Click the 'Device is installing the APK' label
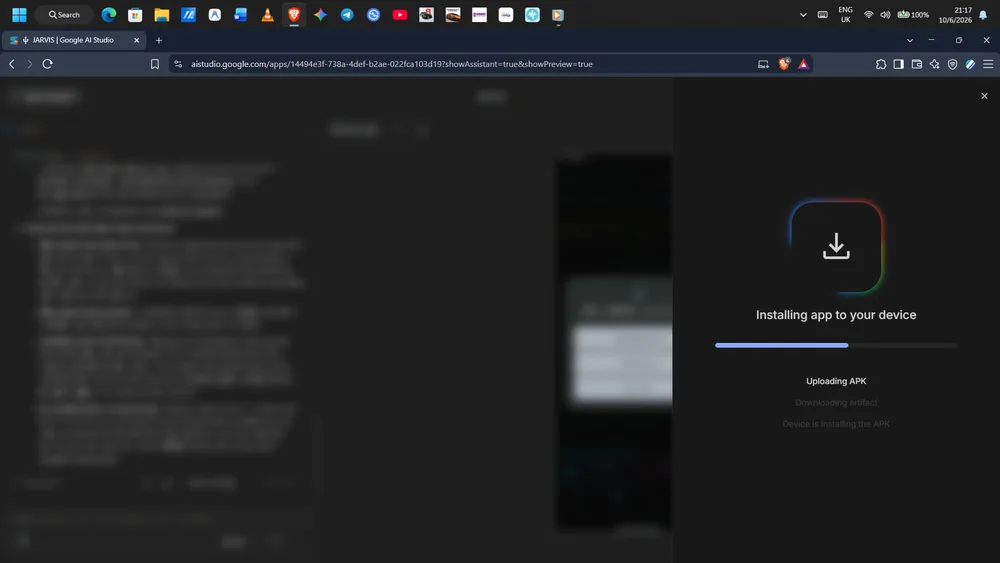The width and height of the screenshot is (1000, 563). pos(836,423)
